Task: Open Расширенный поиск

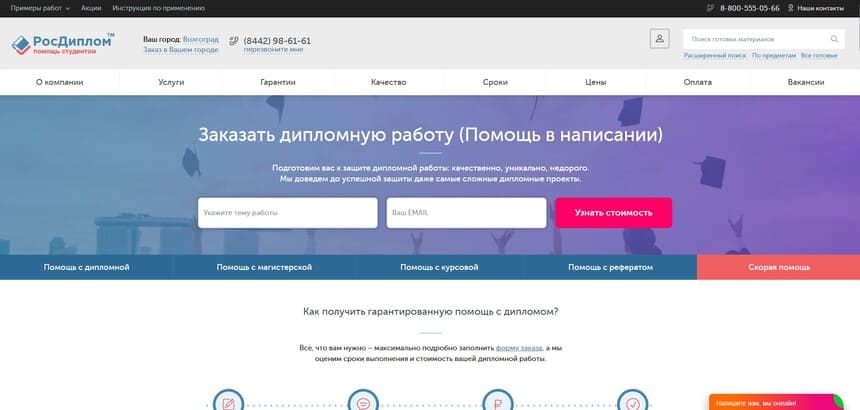Action: tap(715, 56)
